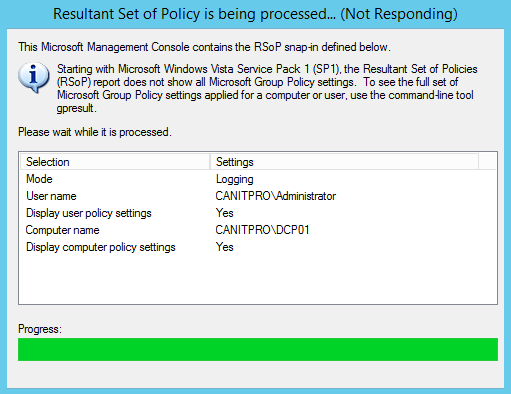Screen dimensions: 511x394
Task: Click the CANITPRO\DCP01 value
Action: point(262,230)
